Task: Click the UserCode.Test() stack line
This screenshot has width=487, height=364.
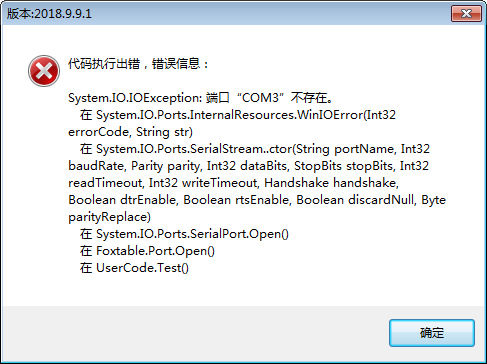Action: (x=134, y=268)
